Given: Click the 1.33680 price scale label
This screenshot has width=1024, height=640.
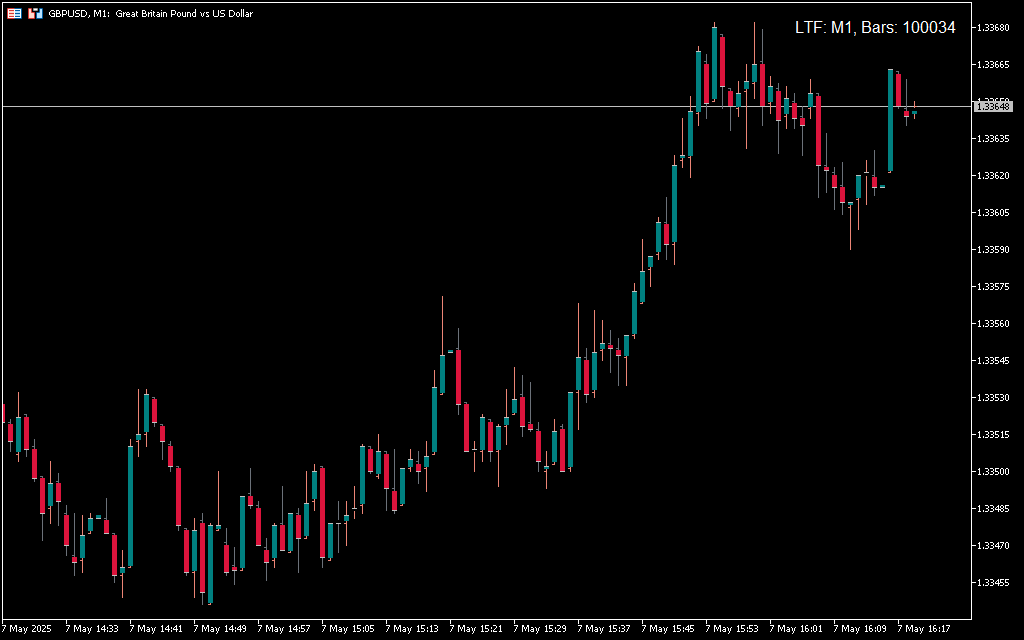Looking at the screenshot, I should pos(993,27).
